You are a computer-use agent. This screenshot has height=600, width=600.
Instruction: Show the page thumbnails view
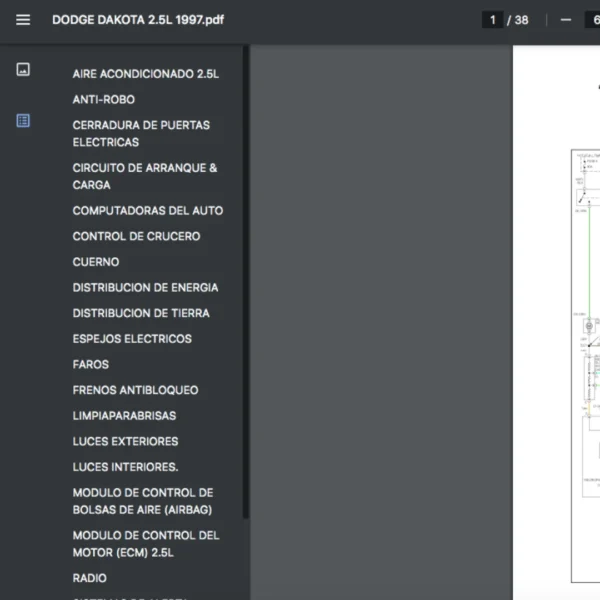tap(23, 70)
